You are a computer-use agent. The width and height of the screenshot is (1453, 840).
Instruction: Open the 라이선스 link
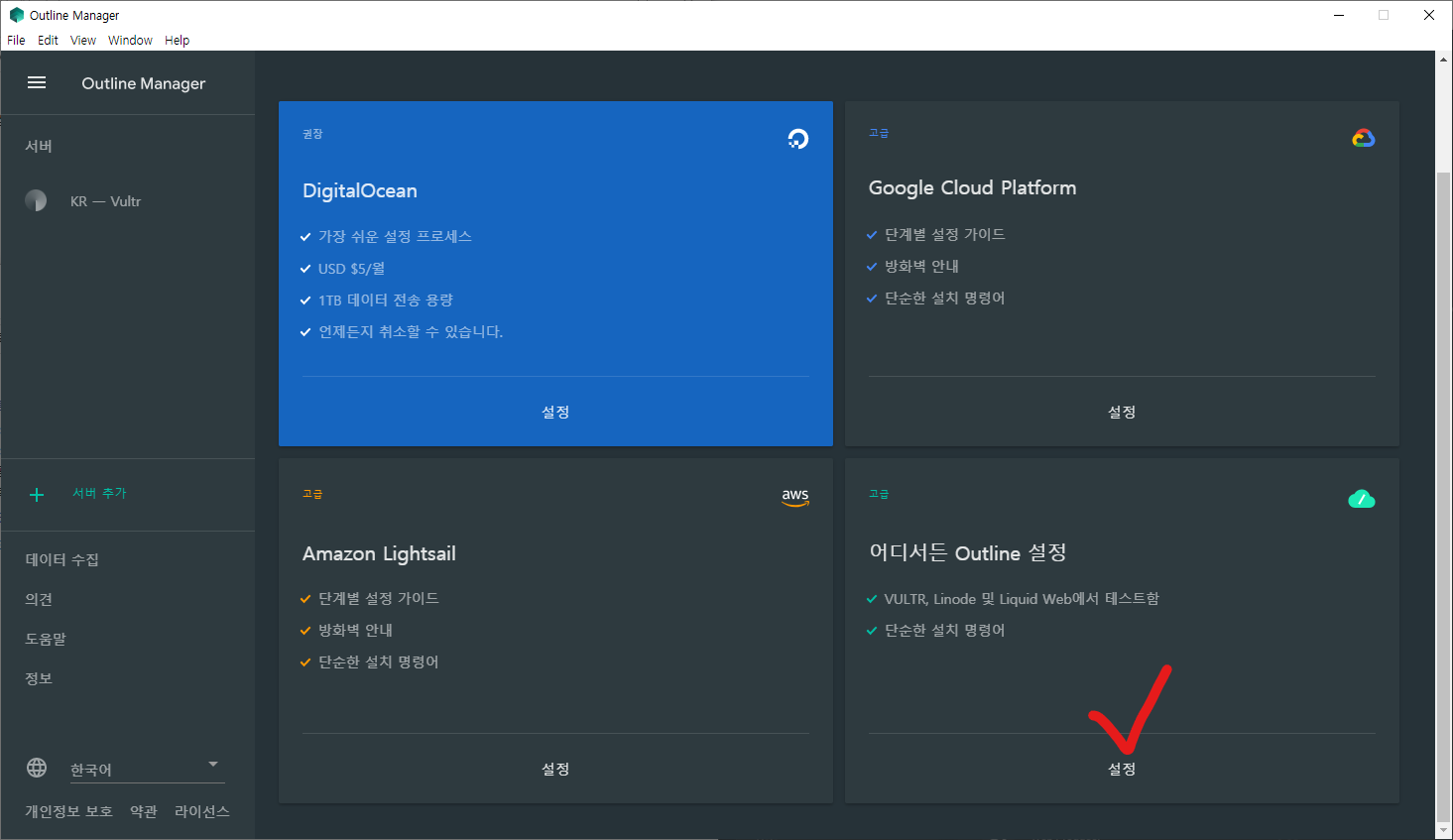point(202,811)
